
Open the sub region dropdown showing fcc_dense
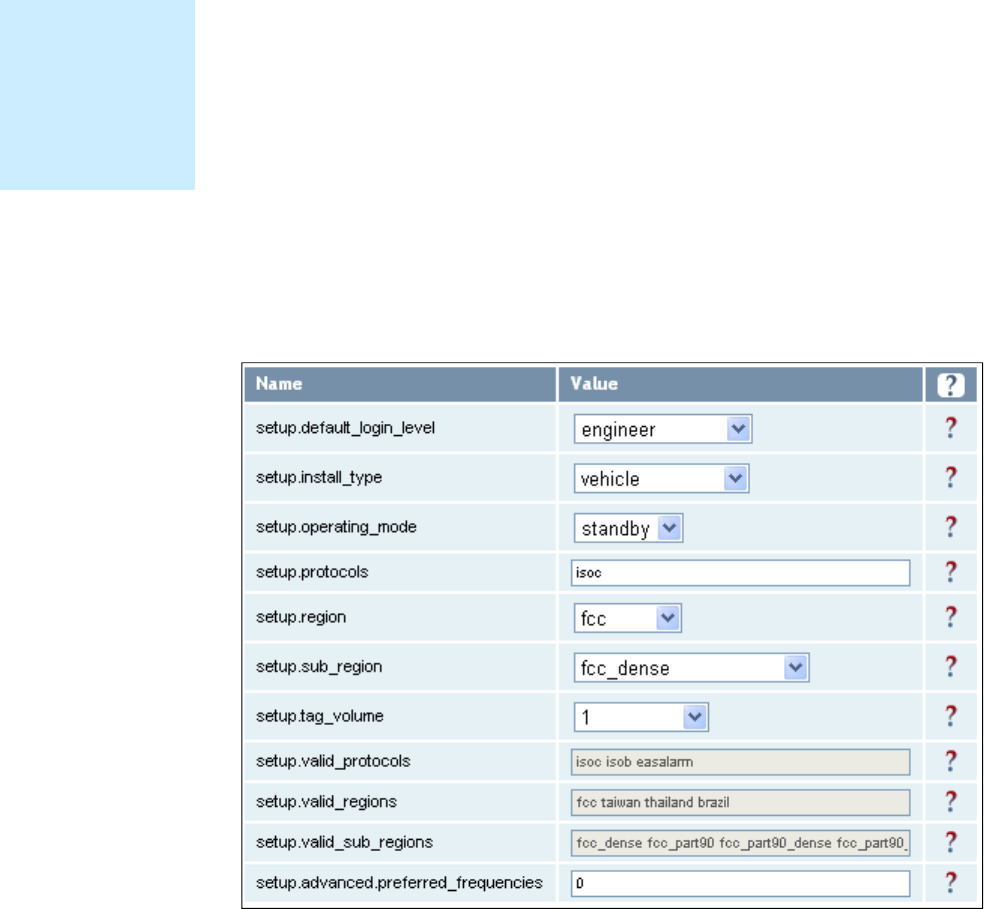pos(692,668)
